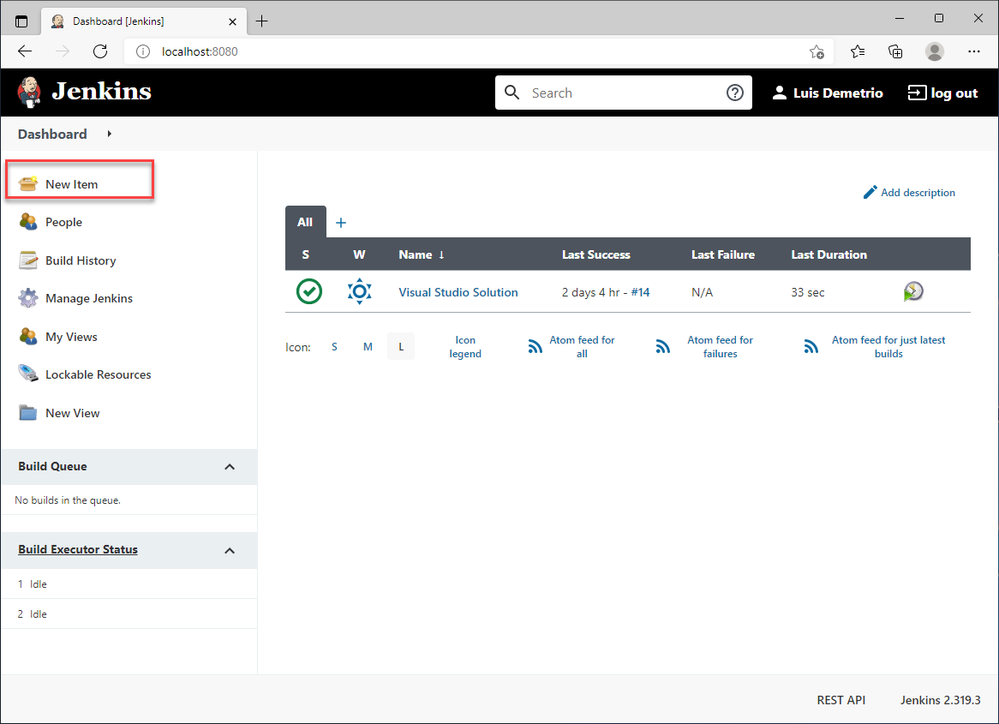The height and width of the screenshot is (724, 999).
Task: Click the My Views icon
Action: [28, 337]
